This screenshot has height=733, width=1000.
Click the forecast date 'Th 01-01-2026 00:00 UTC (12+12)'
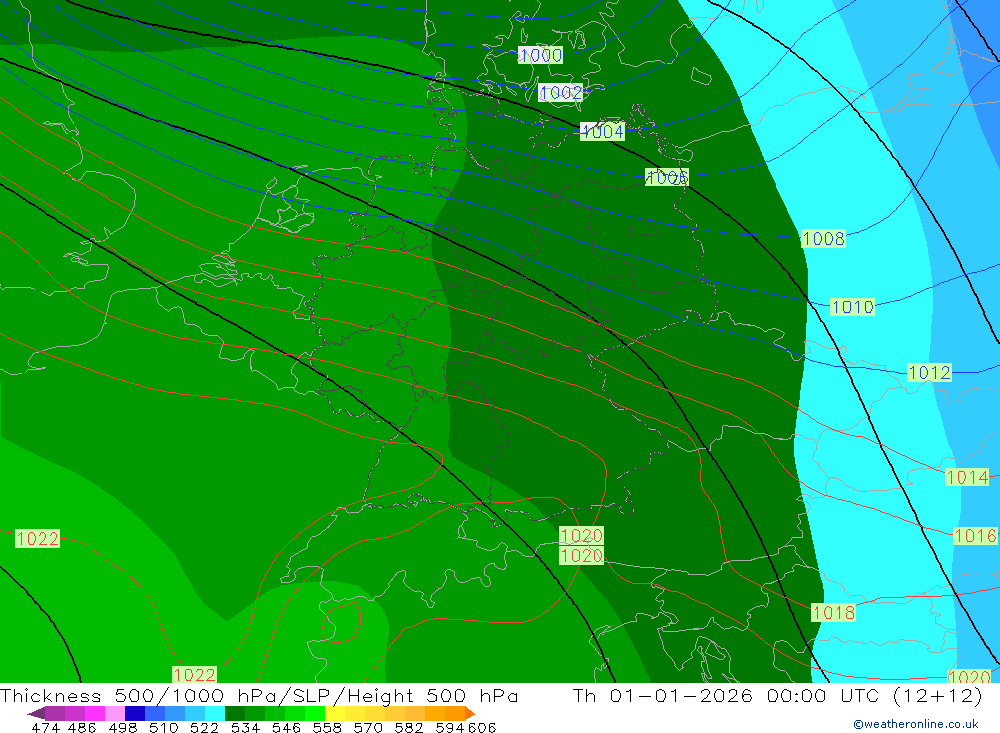click(x=777, y=695)
